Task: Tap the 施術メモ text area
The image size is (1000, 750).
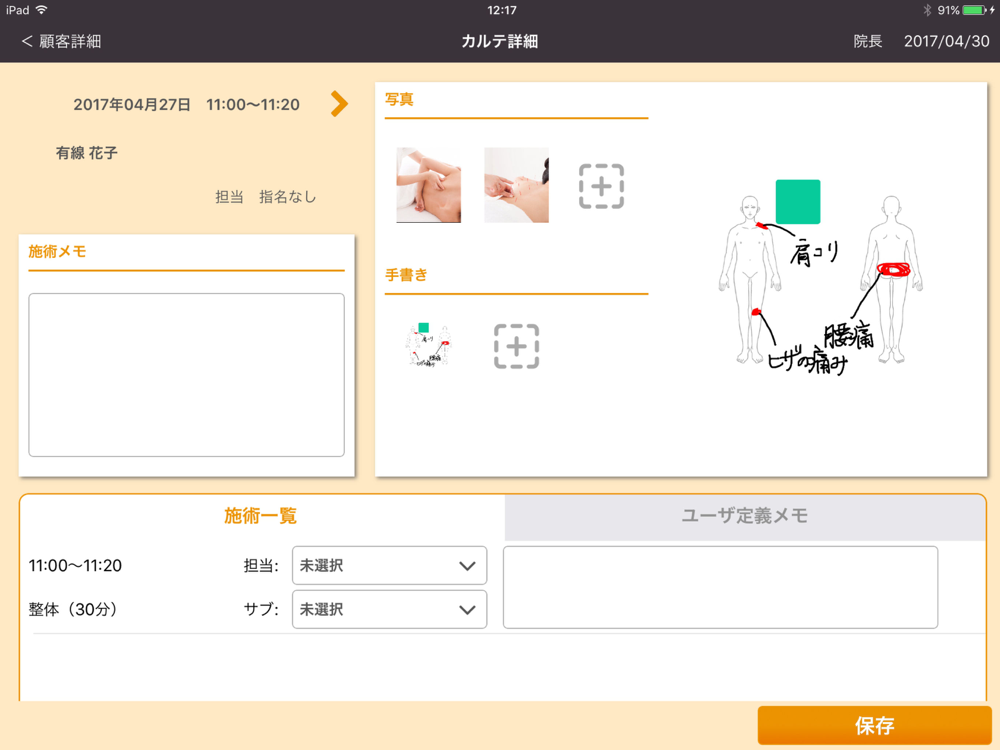Action: click(186, 375)
